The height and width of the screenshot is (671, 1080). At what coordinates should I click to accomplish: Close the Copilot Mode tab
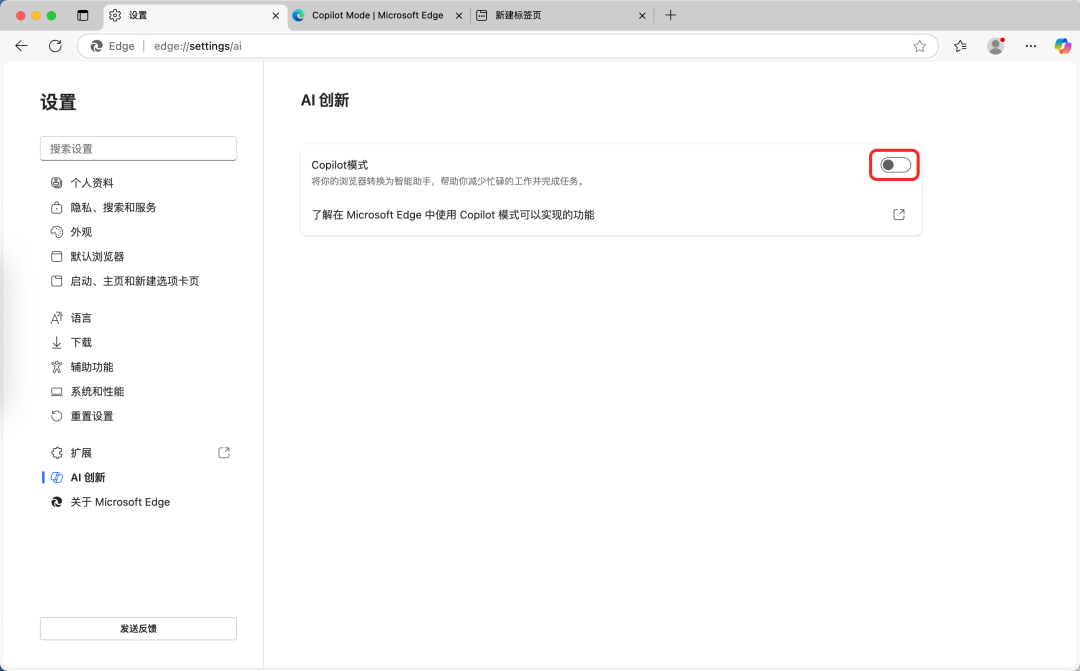(x=459, y=15)
